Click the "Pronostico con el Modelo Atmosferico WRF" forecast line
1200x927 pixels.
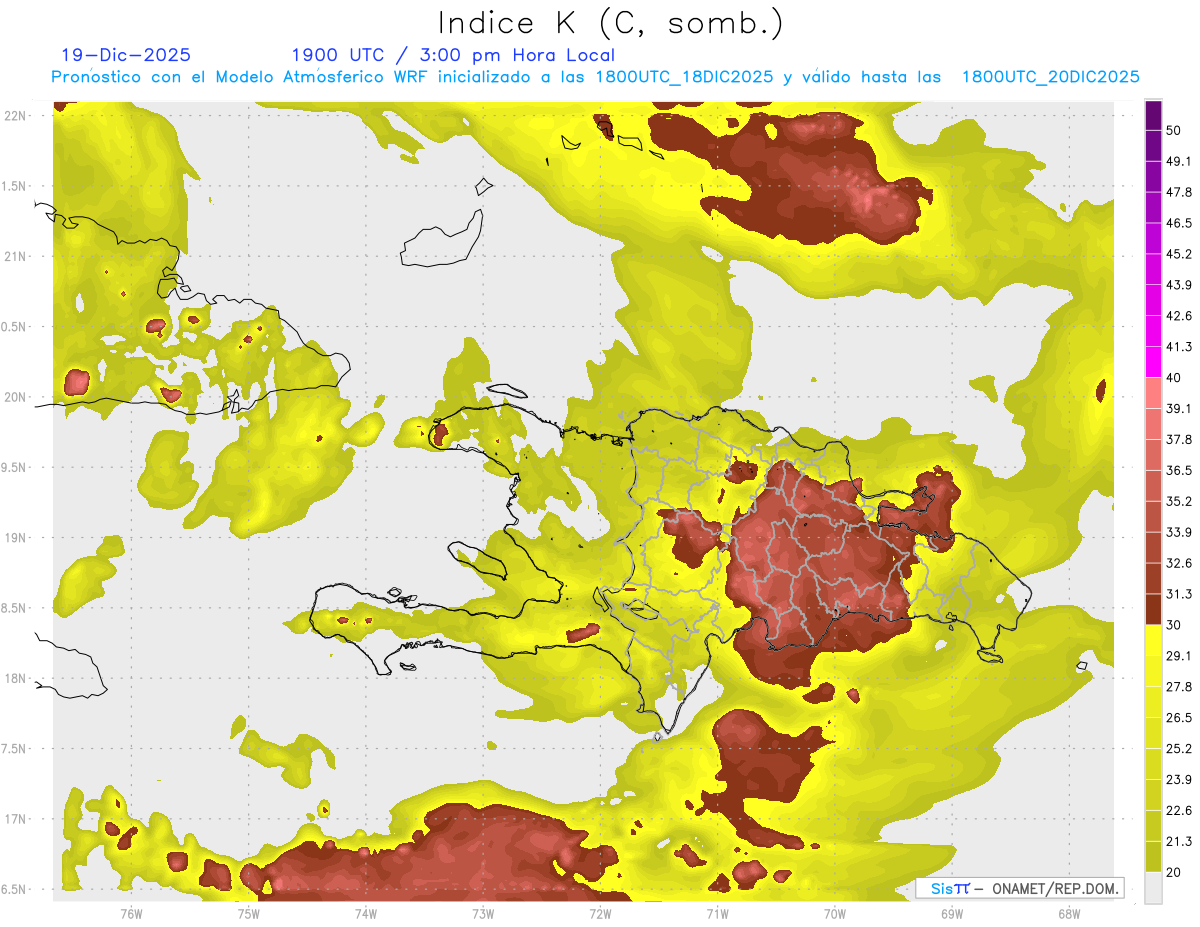pos(595,77)
